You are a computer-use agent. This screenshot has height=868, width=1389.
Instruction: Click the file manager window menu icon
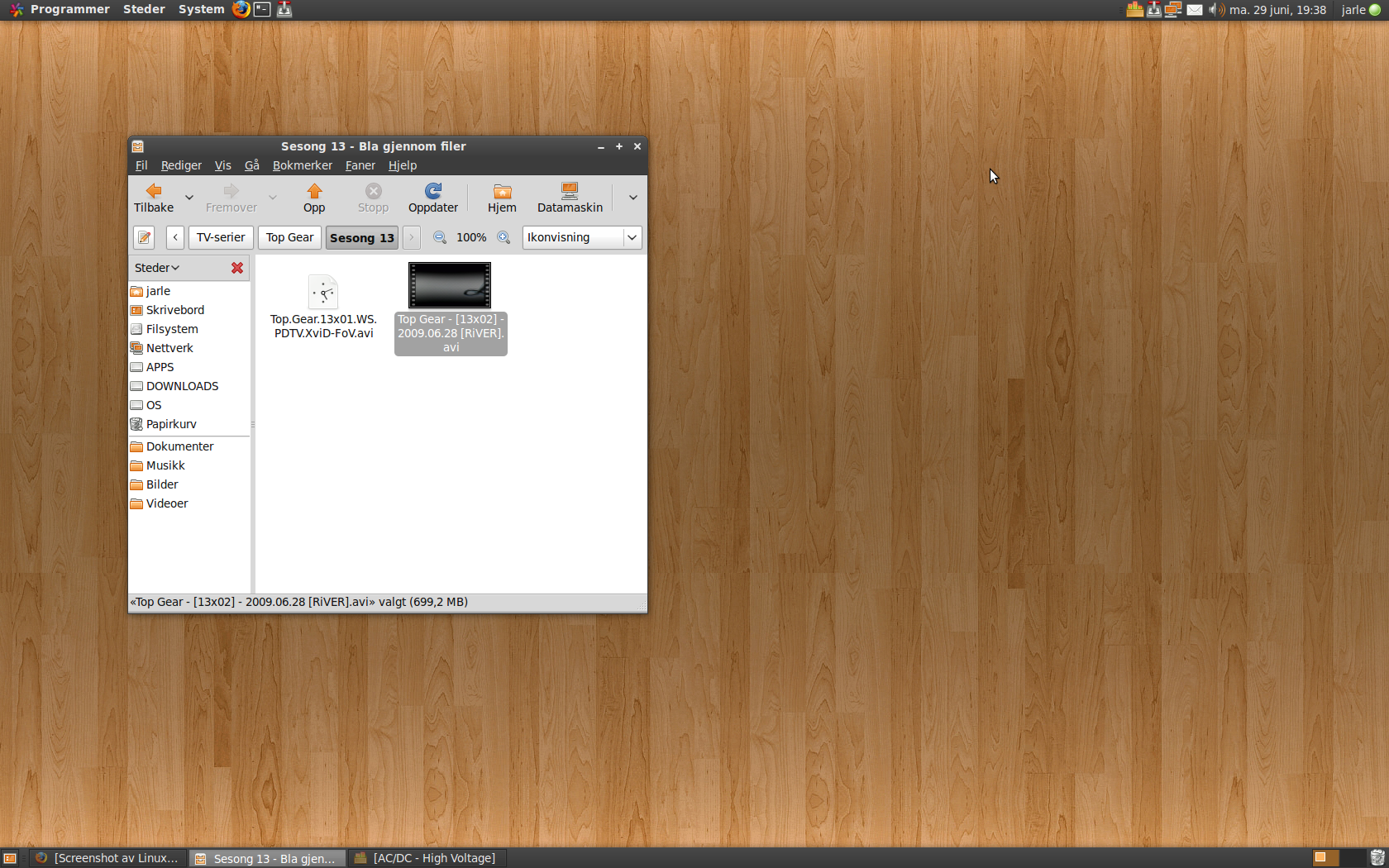[138, 146]
